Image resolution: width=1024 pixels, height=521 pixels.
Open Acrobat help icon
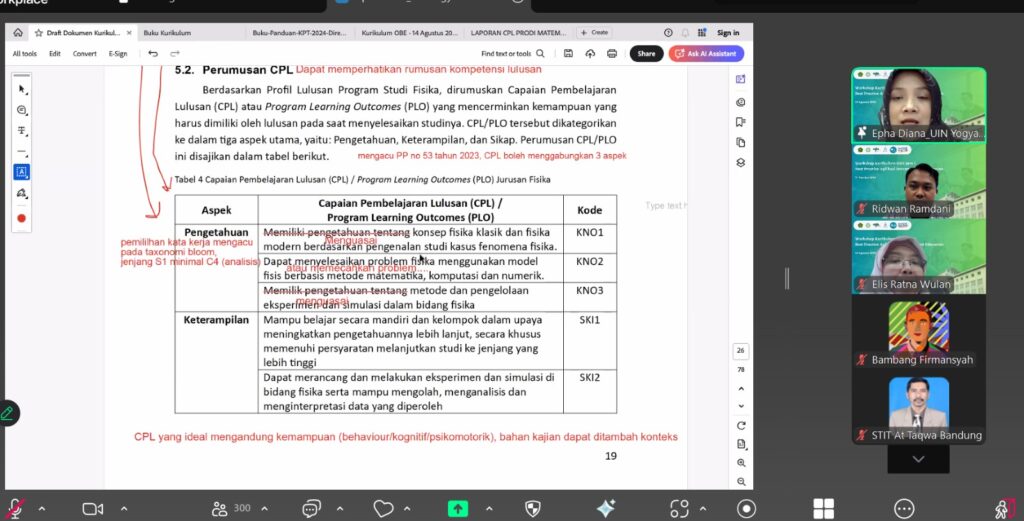pos(668,33)
